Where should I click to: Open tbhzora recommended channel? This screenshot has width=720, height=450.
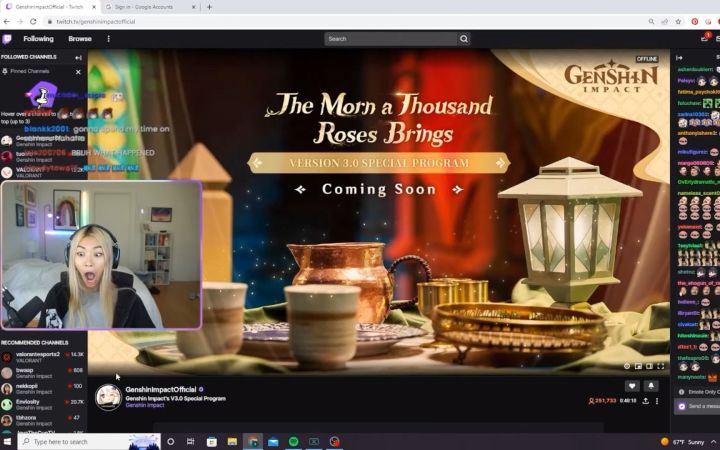point(43,420)
